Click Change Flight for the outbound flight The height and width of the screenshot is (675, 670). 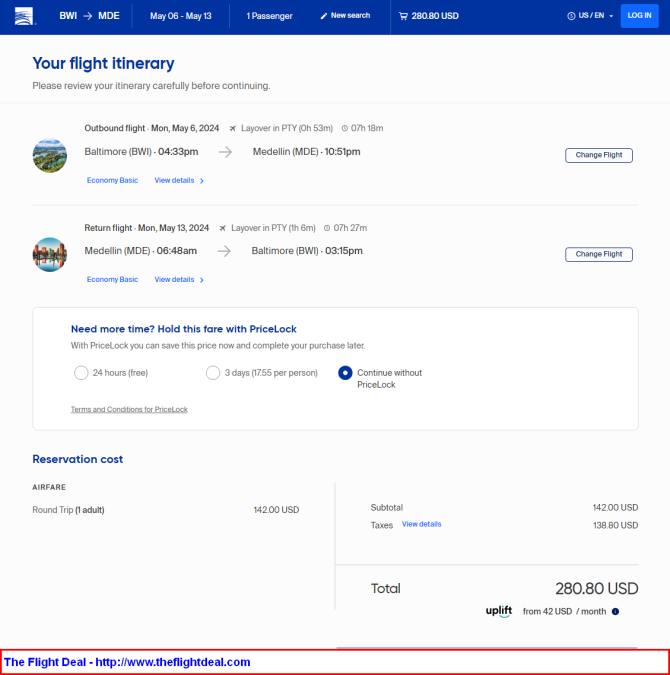coord(599,155)
